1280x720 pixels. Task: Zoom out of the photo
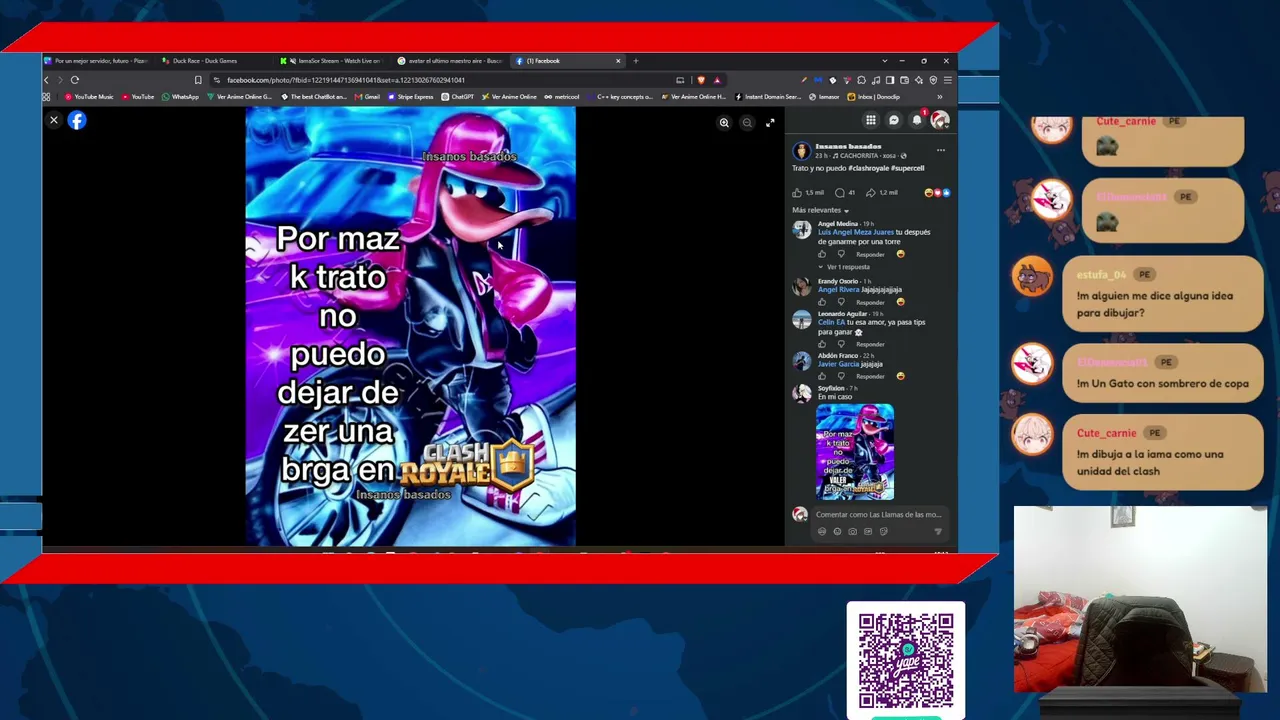pos(747,123)
